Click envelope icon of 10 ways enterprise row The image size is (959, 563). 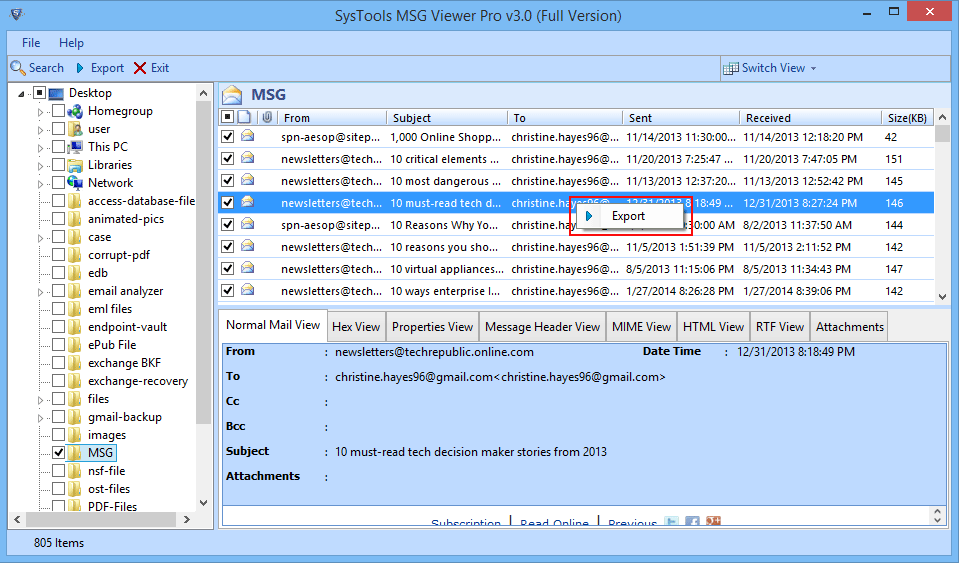tap(248, 290)
